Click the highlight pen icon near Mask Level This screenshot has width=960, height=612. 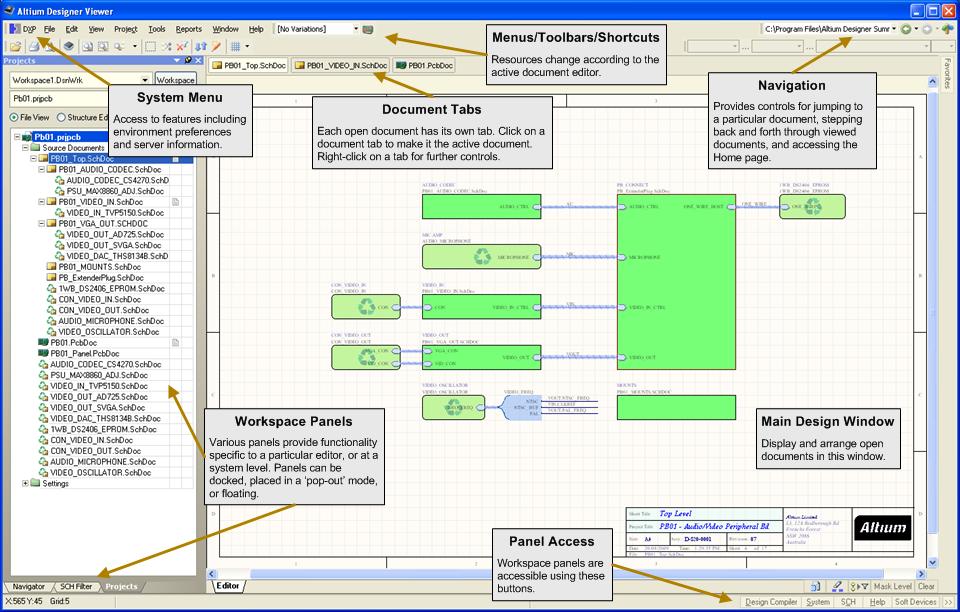pyautogui.click(x=838, y=586)
